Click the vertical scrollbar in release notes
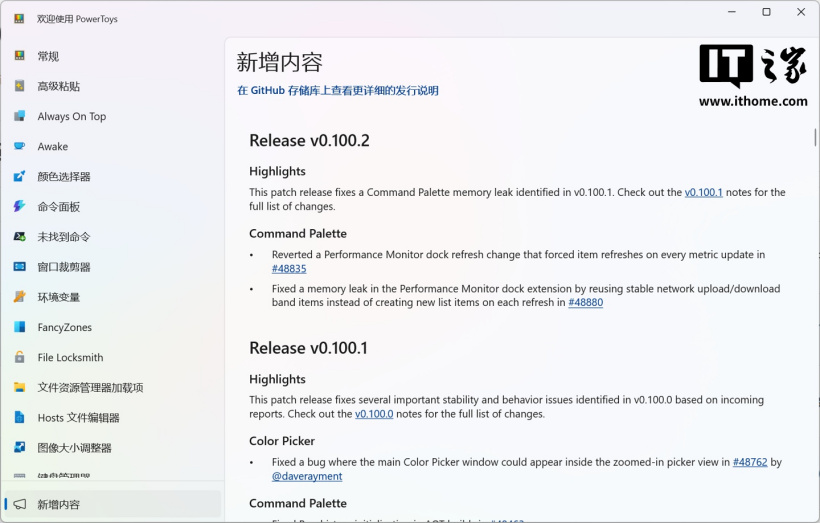Image resolution: width=820 pixels, height=523 pixels. (x=815, y=137)
